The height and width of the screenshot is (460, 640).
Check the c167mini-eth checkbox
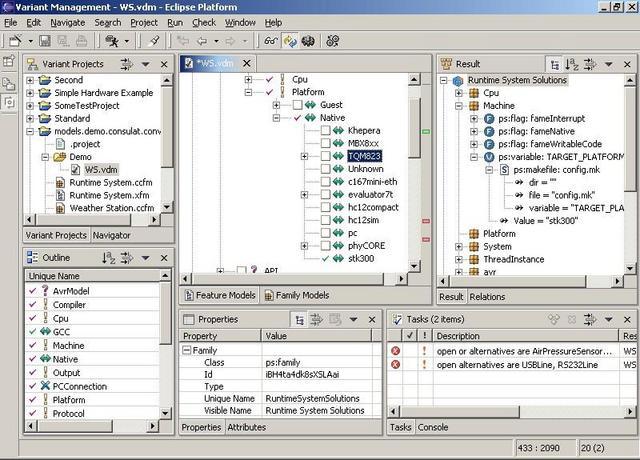325,182
